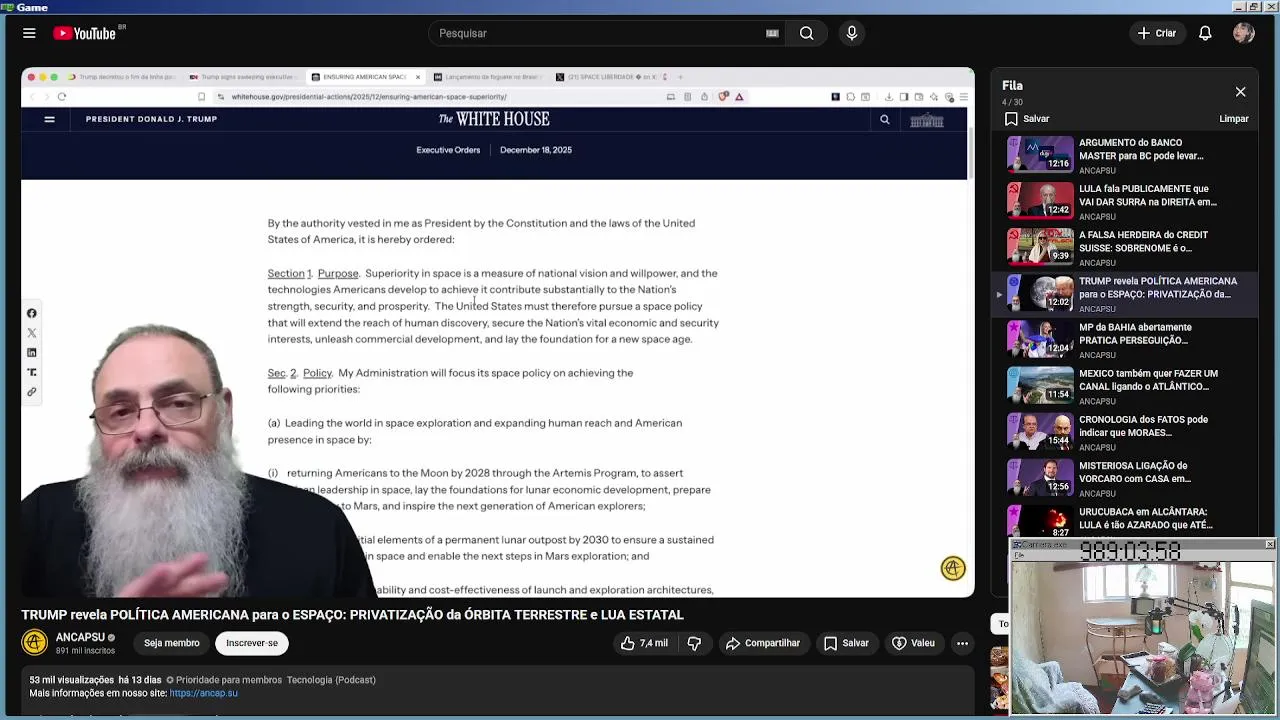
Task: Play URUCUBACA em ALCÂNTARA queue title
Action: 1146,518
